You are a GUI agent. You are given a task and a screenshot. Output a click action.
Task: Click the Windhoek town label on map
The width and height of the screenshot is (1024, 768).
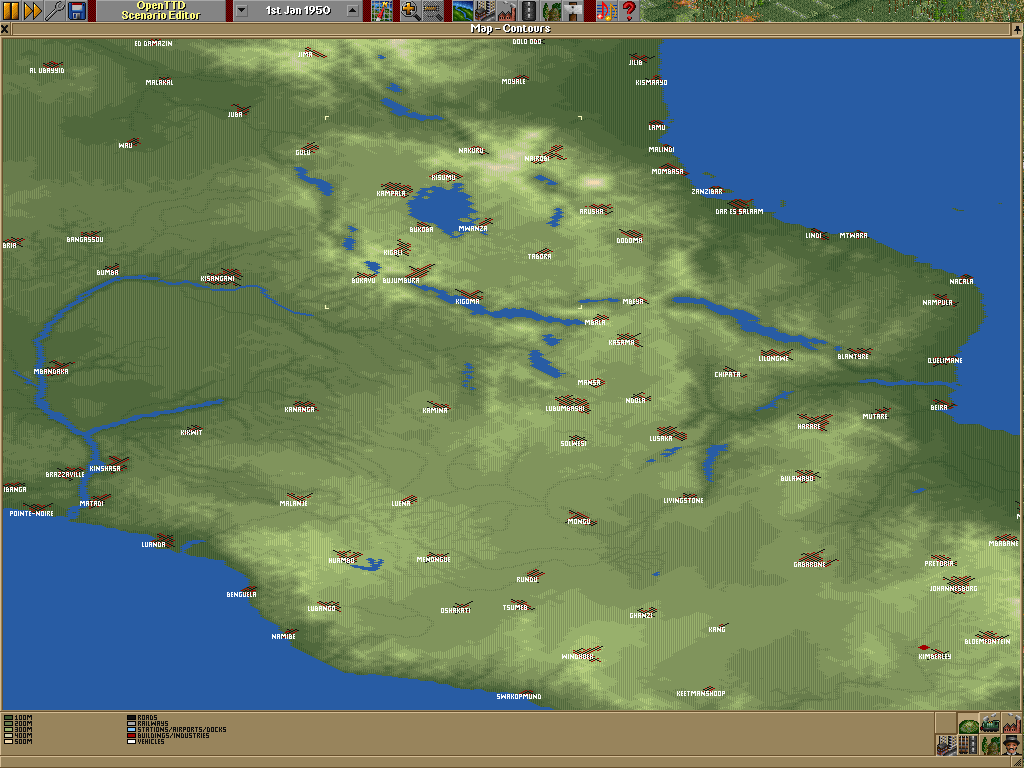pyautogui.click(x=577, y=657)
